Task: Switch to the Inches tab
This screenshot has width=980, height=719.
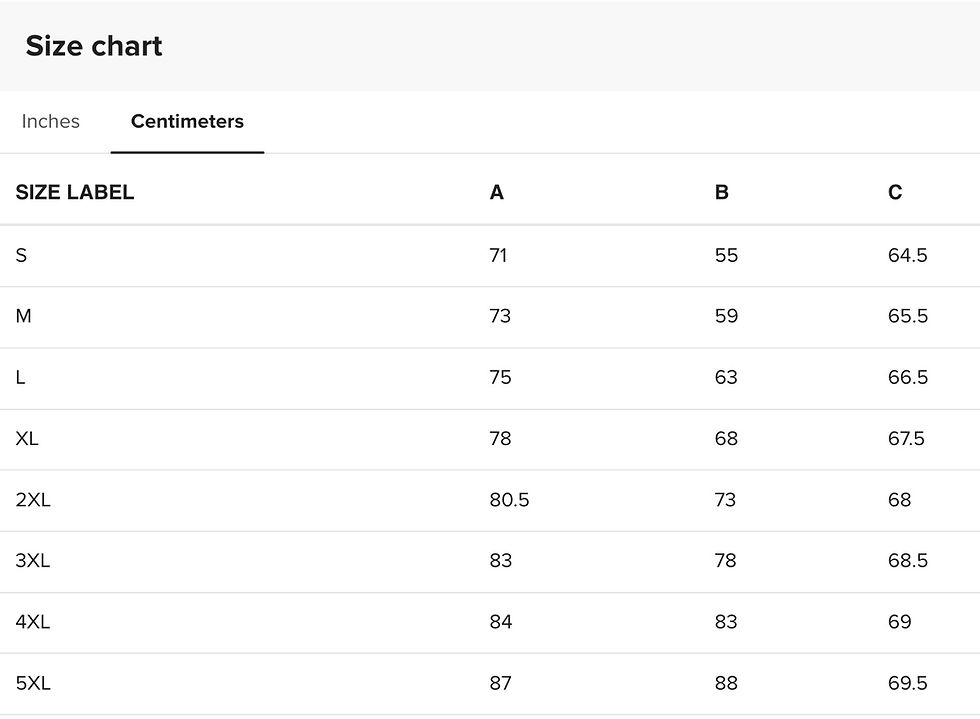Action: (x=51, y=121)
